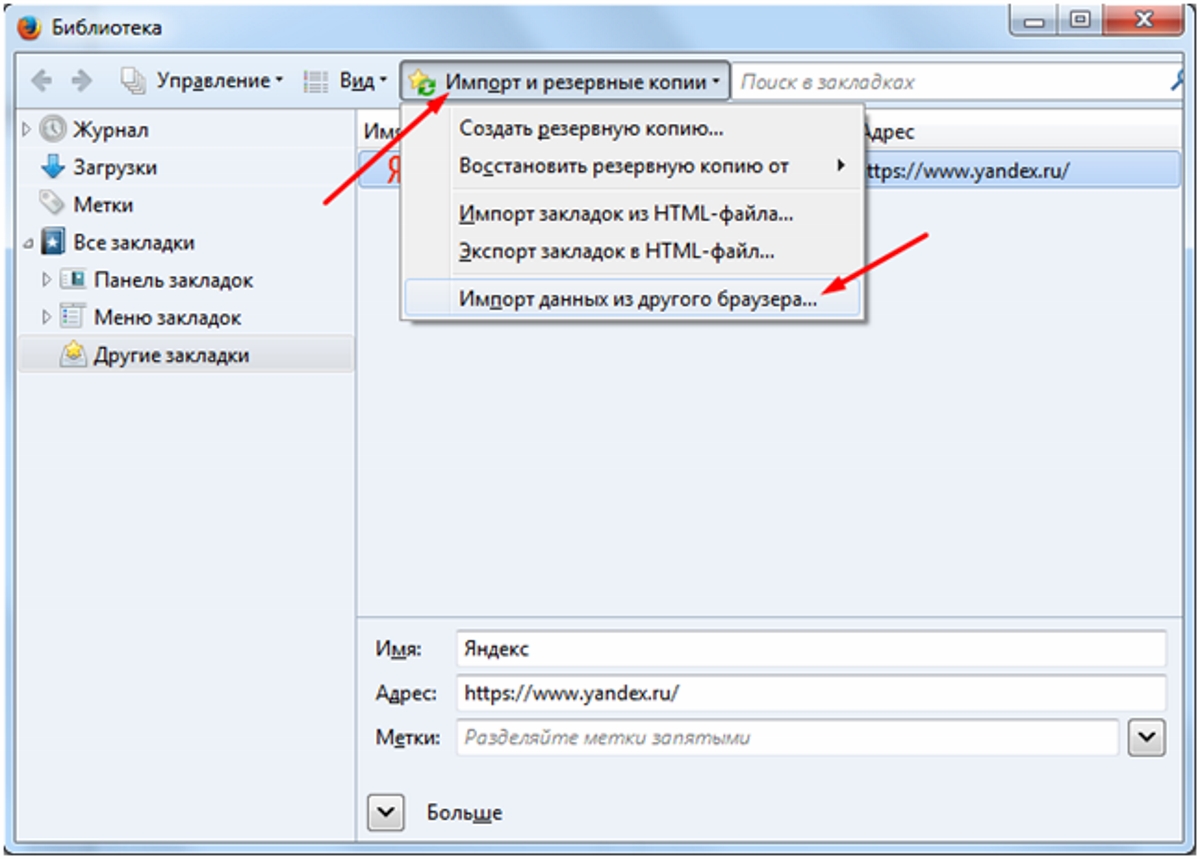Open the Вид views menu

pos(345,81)
